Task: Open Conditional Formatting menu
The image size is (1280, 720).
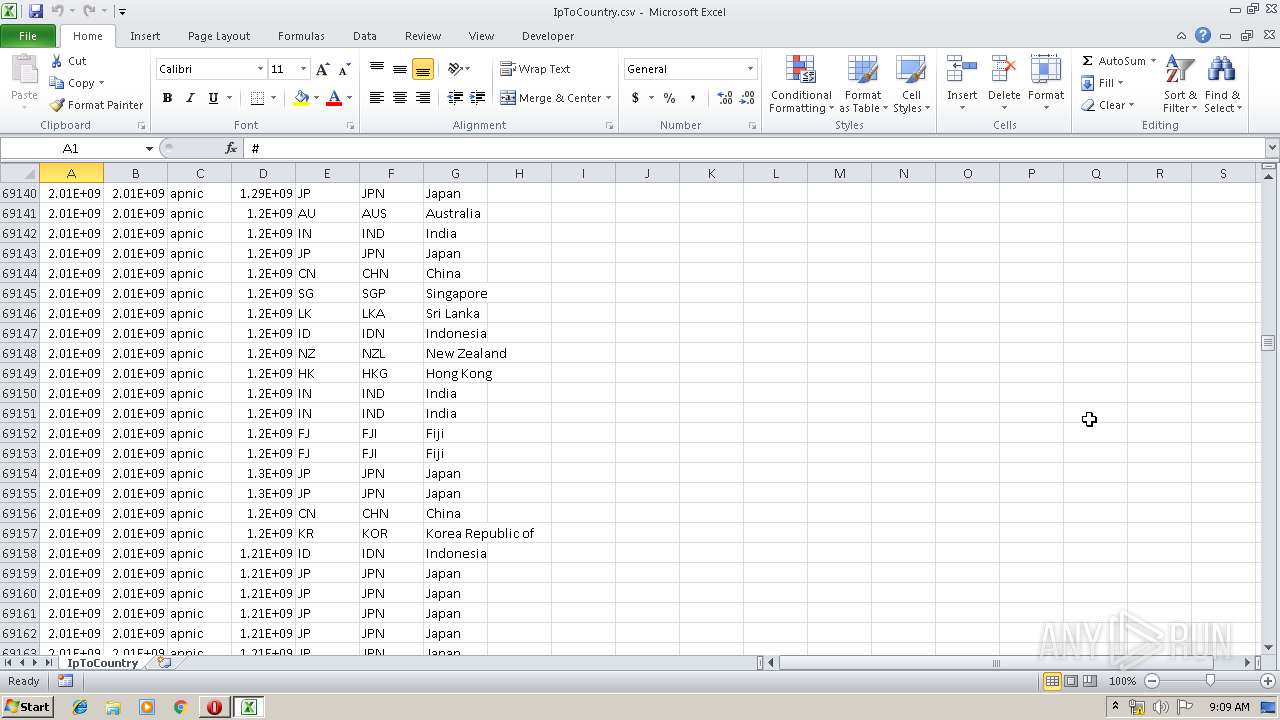Action: [801, 85]
